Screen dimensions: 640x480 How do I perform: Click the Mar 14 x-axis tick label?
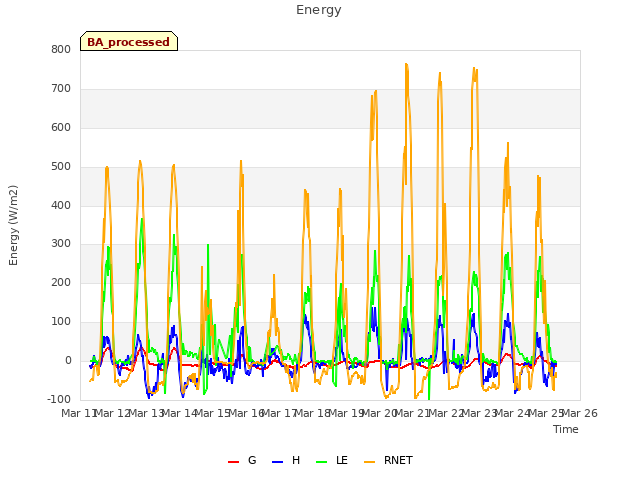[x=179, y=413]
